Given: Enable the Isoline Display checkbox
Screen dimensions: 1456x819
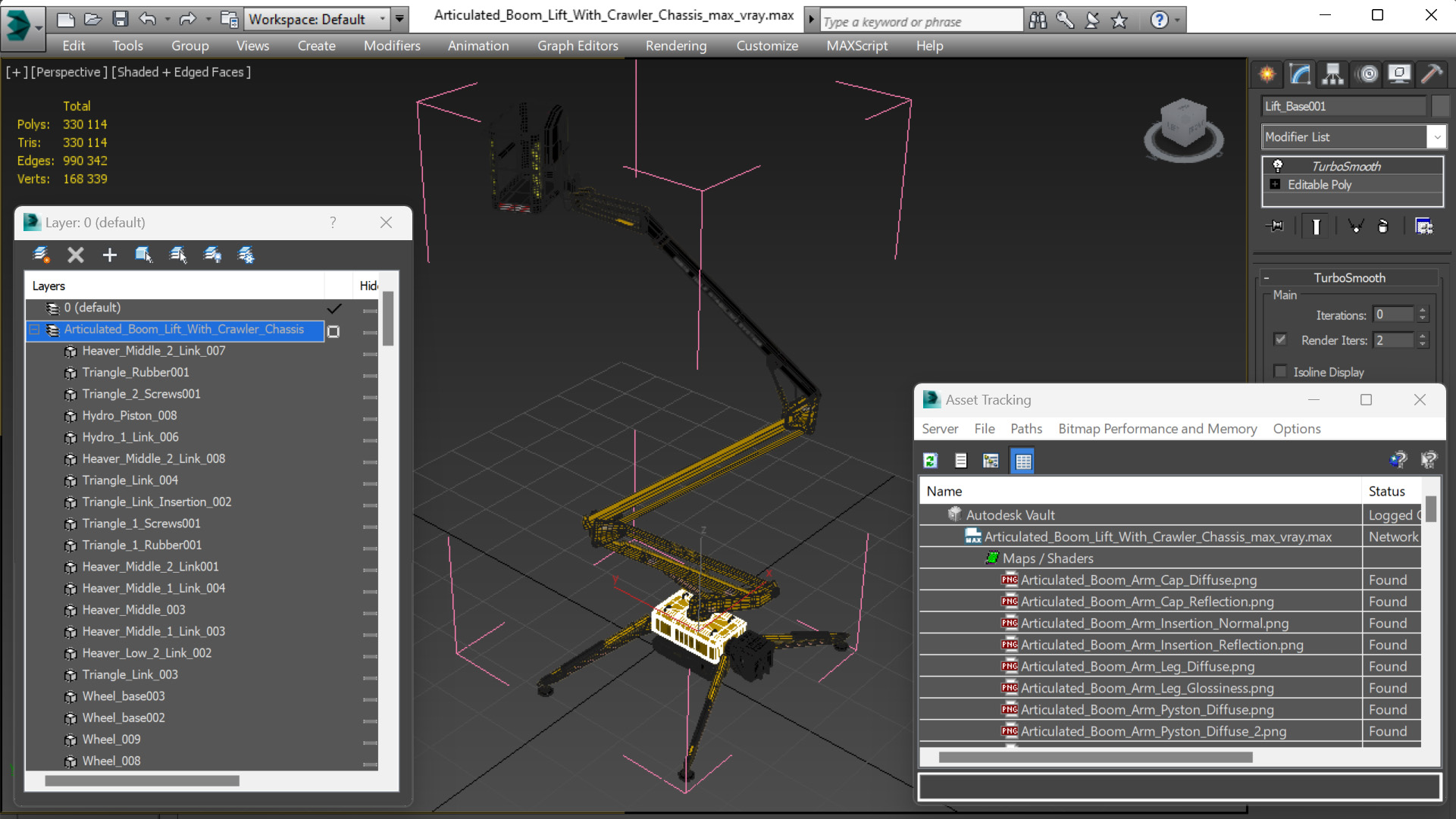Looking at the screenshot, I should (1281, 371).
